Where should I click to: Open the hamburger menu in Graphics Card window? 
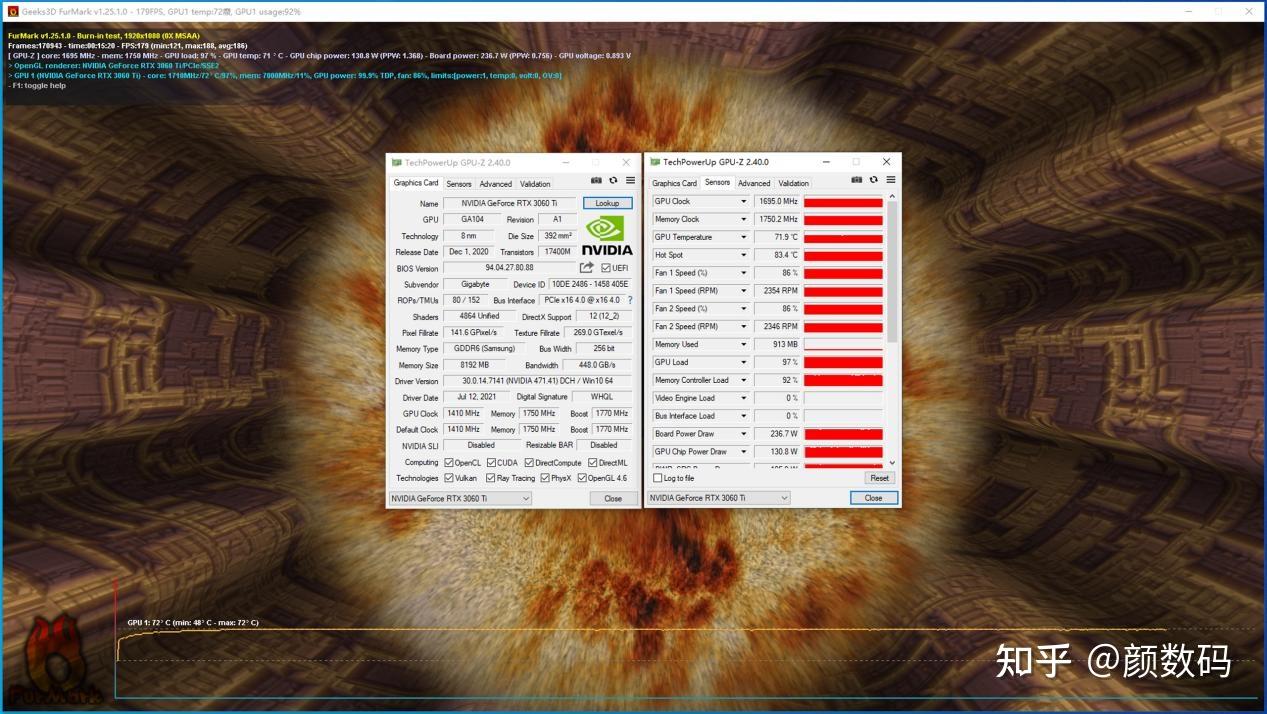coord(630,180)
